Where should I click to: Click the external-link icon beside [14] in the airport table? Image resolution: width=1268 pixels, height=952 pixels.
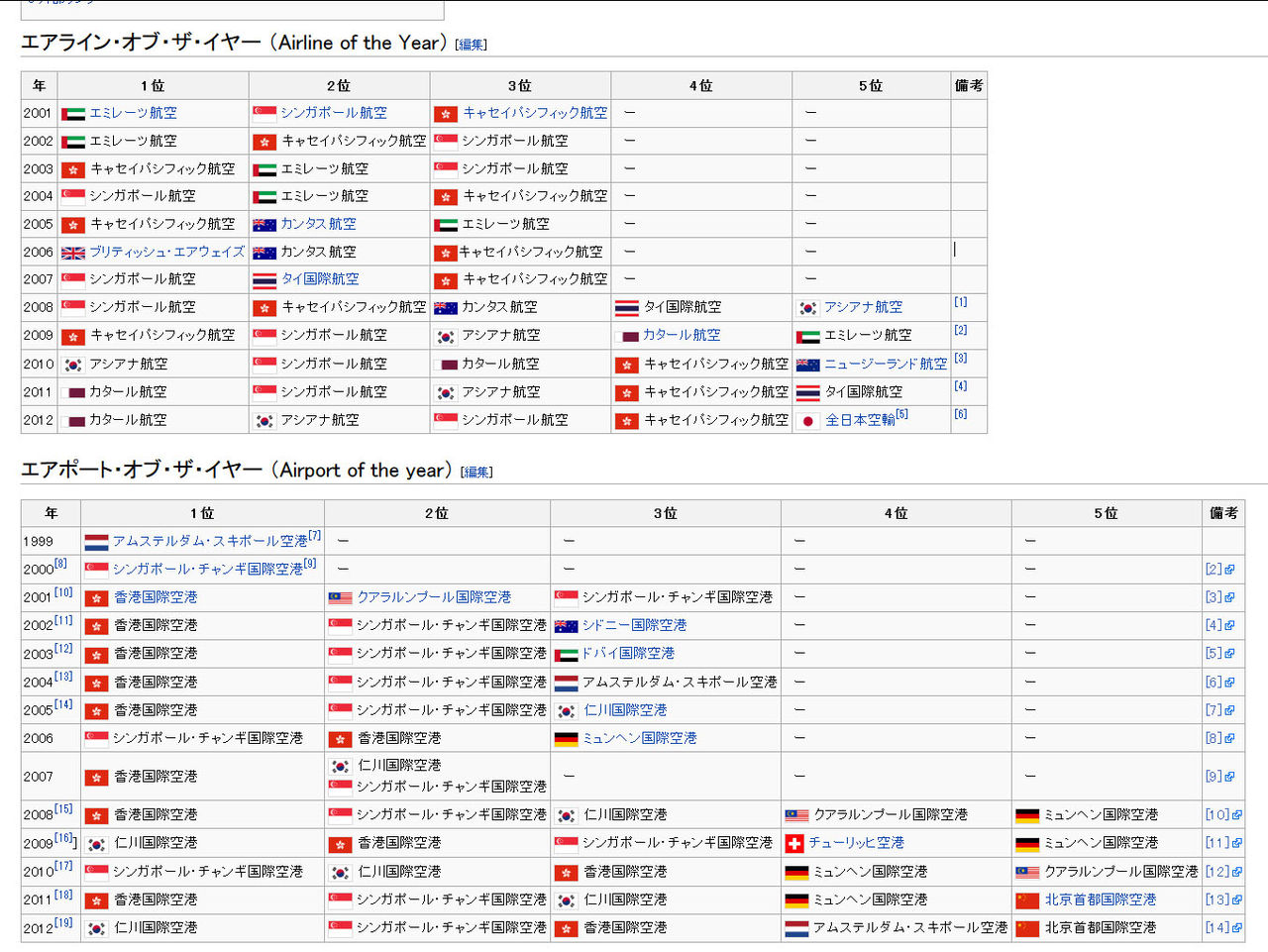(1236, 928)
